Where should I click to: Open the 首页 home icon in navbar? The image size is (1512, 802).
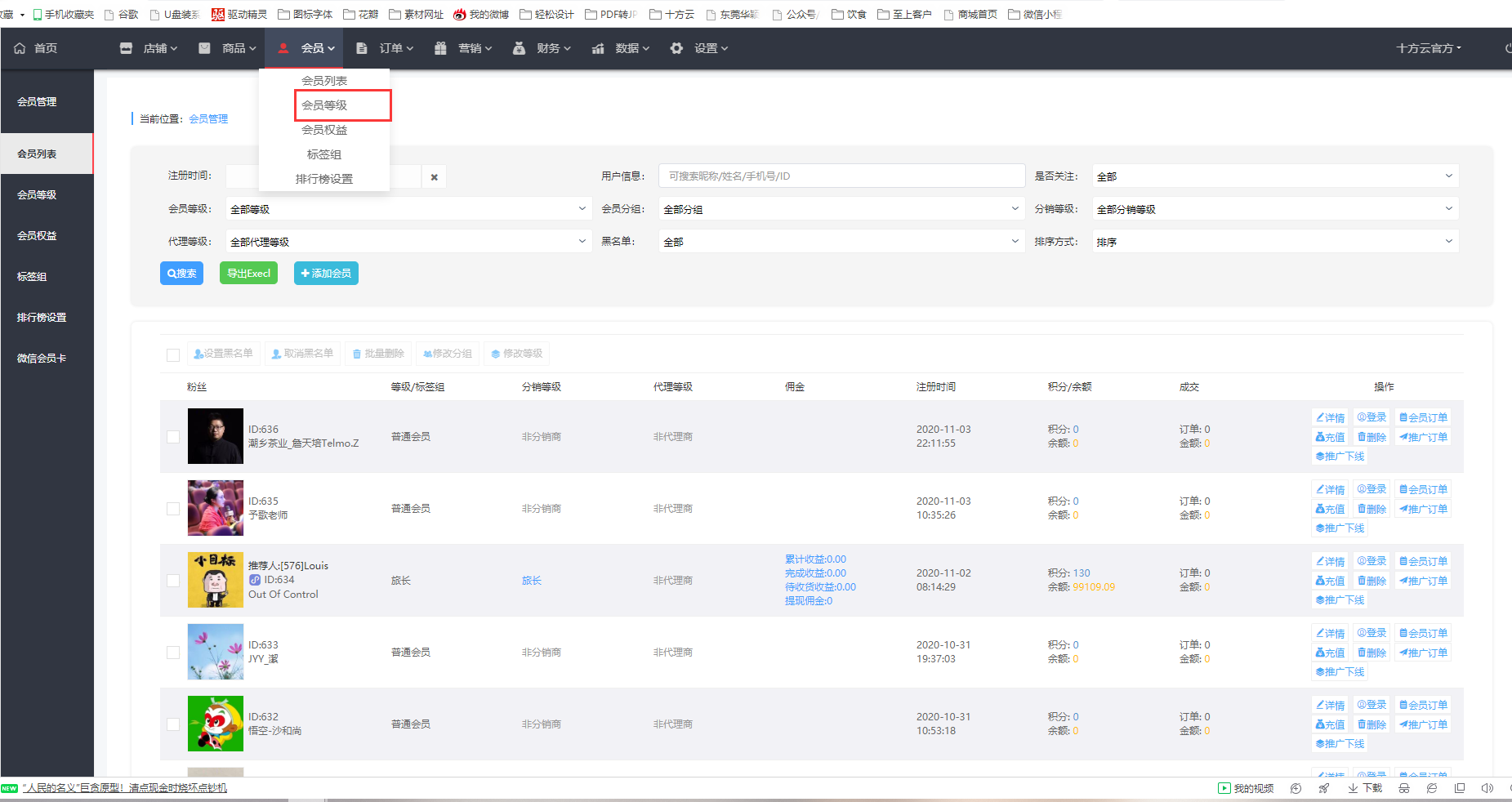[20, 48]
